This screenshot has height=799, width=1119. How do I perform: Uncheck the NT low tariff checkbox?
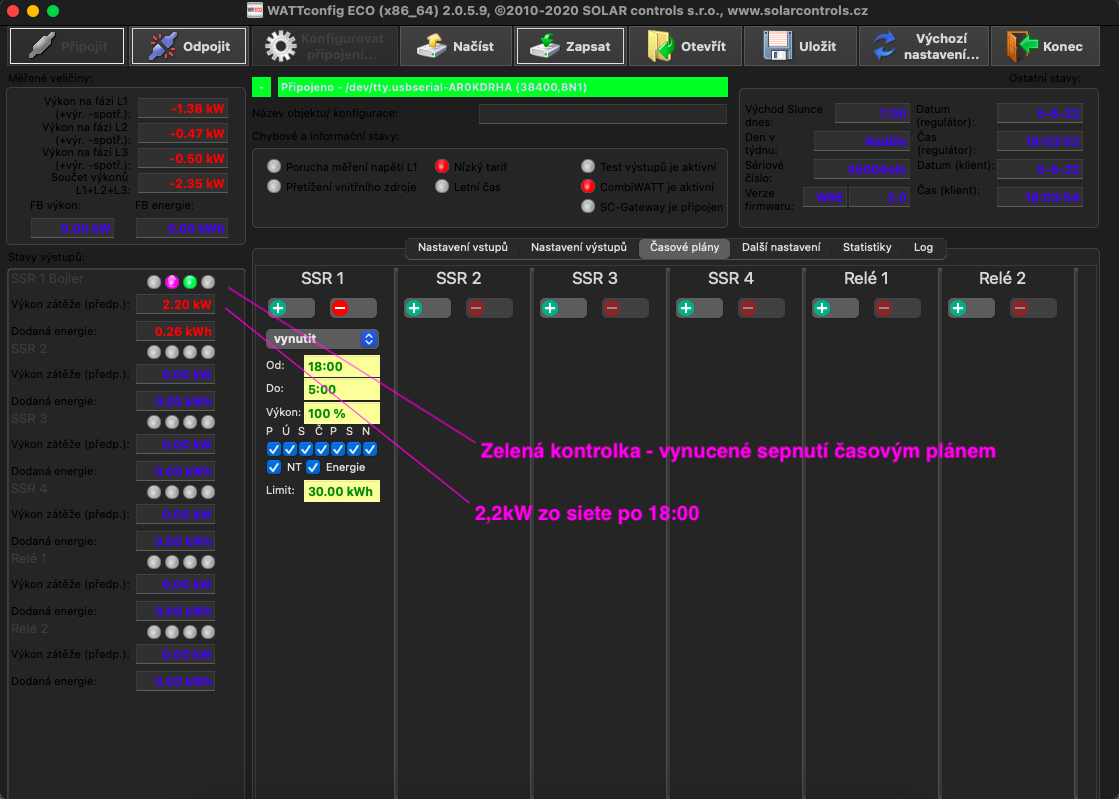tap(274, 467)
